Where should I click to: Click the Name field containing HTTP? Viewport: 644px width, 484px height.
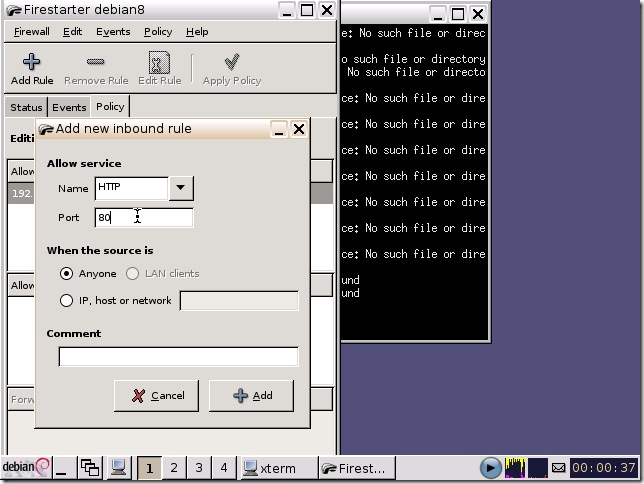click(131, 188)
